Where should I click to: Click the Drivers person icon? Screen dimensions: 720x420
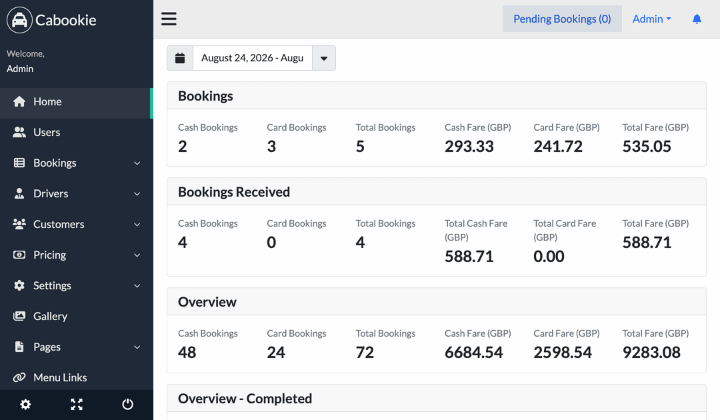point(19,193)
